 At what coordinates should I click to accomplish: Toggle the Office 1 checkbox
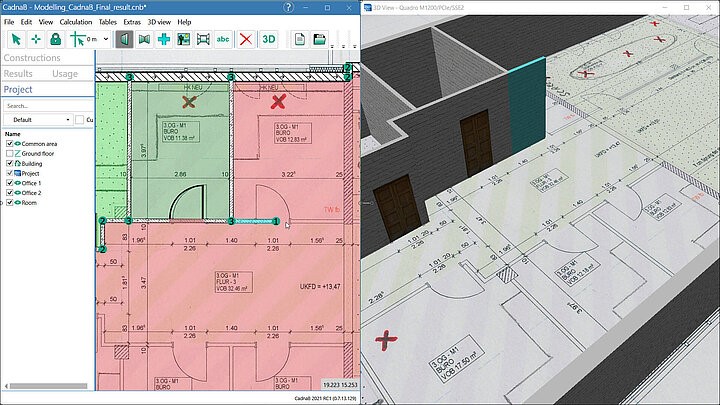(x=10, y=183)
